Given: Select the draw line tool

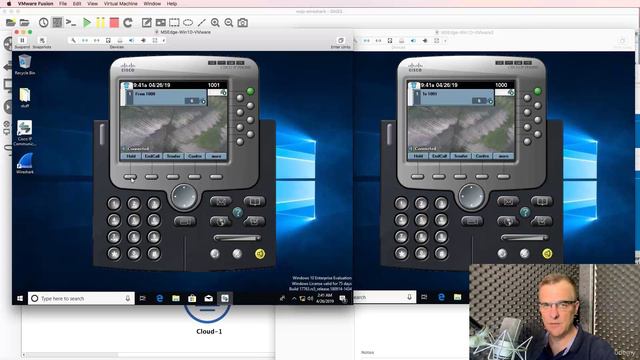Looking at the screenshot, I should (201, 22).
